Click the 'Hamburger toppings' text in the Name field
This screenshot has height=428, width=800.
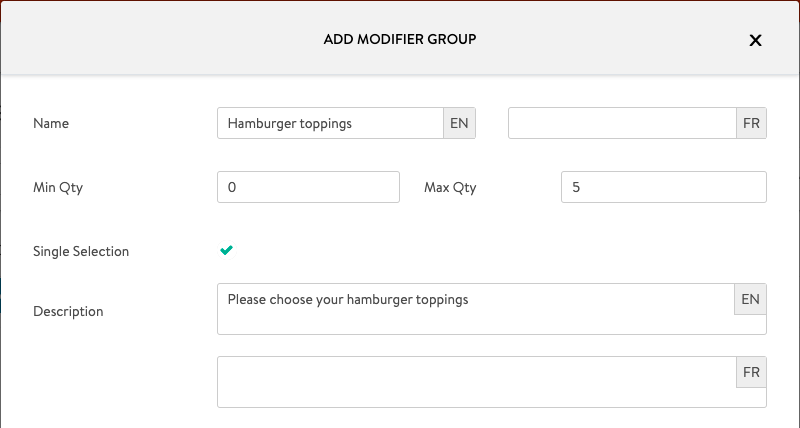click(289, 123)
